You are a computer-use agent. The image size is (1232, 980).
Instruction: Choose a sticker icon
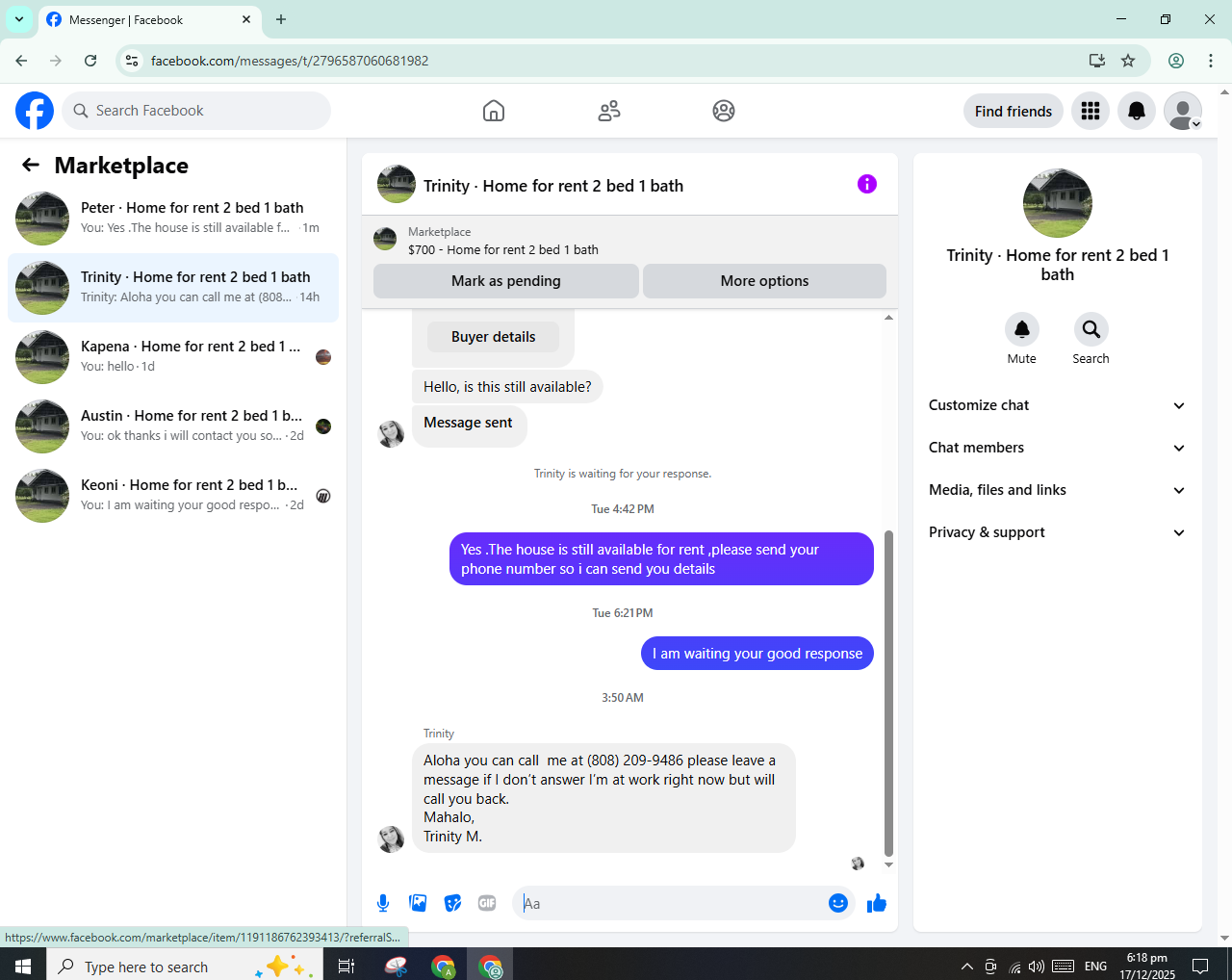[x=452, y=903]
